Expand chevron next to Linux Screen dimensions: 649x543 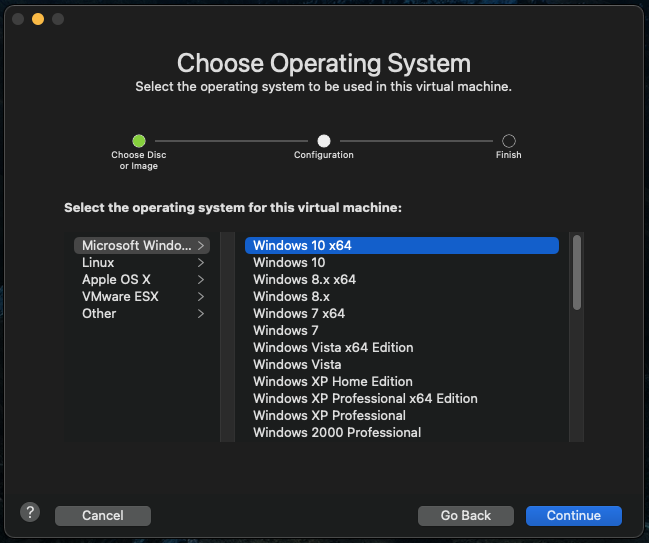[201, 262]
